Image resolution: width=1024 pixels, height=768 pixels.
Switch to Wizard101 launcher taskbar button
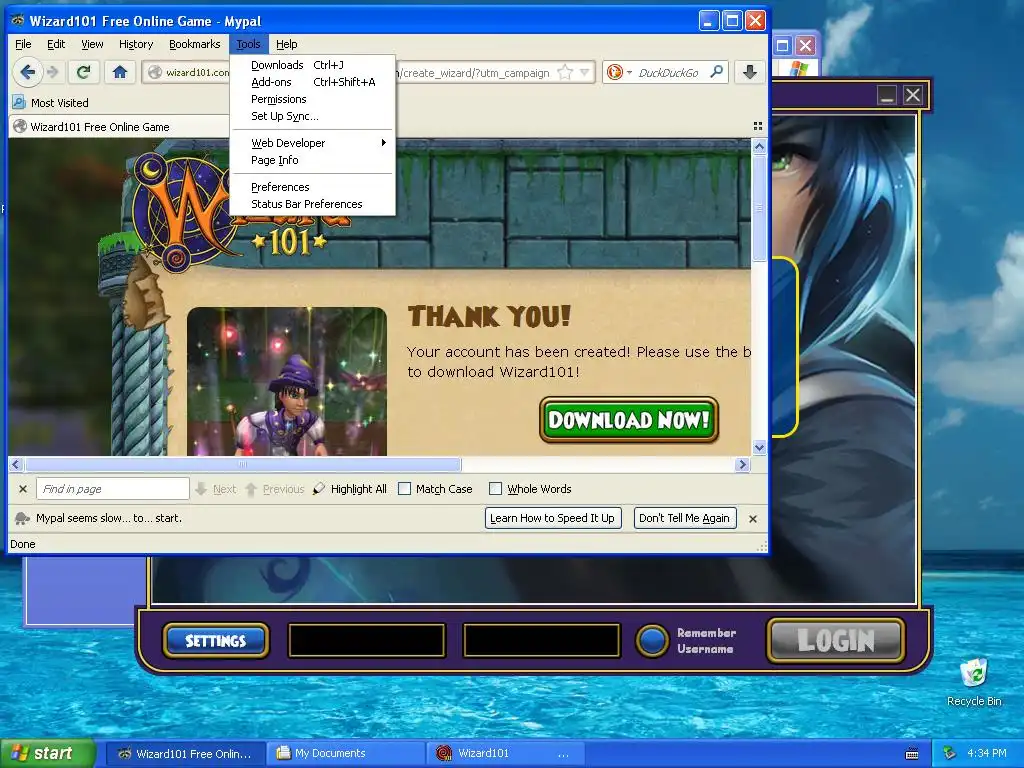[x=505, y=754]
